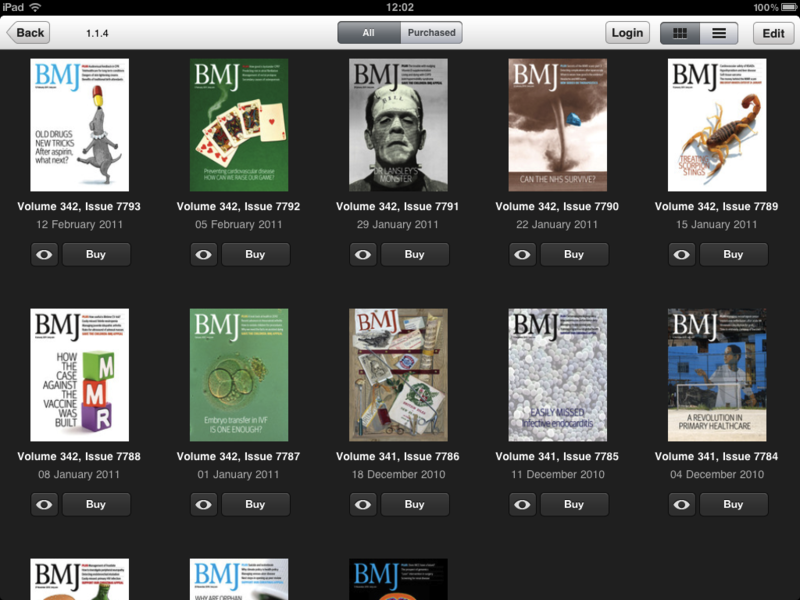
Task: Open the 'Old Drugs New Tricks' cover
Action: (80, 125)
